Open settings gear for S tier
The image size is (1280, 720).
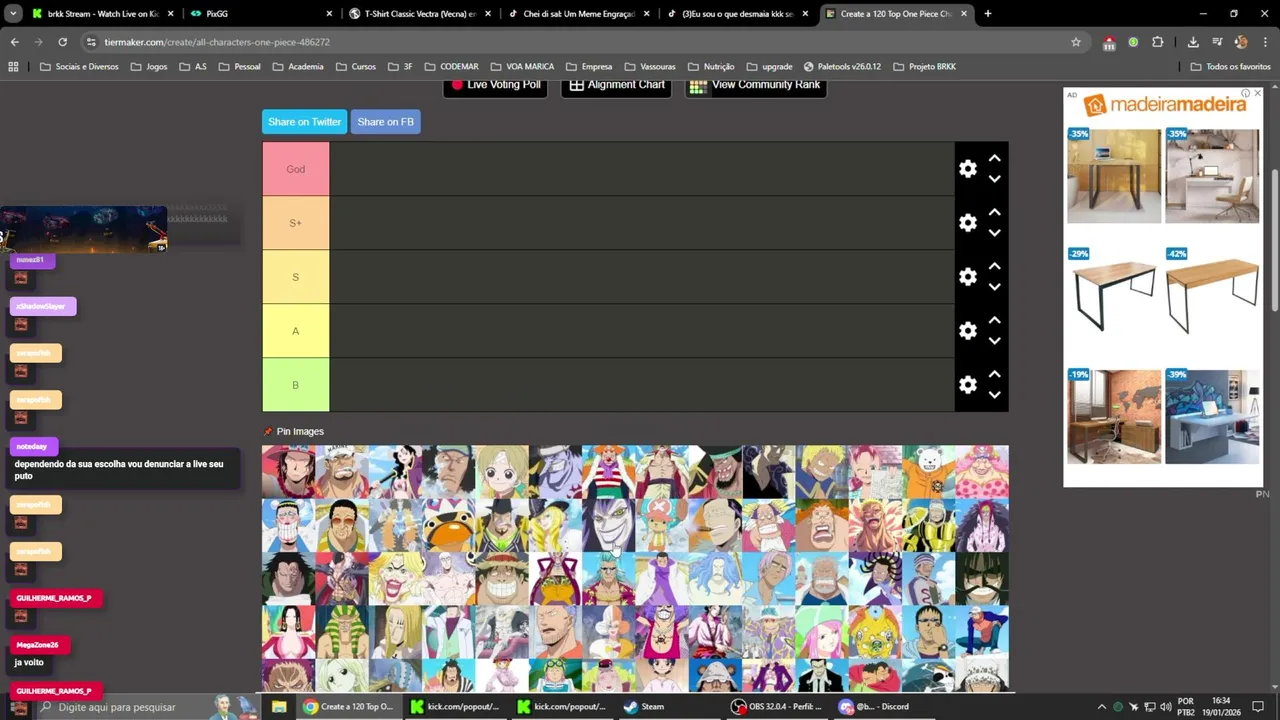[x=967, y=277]
